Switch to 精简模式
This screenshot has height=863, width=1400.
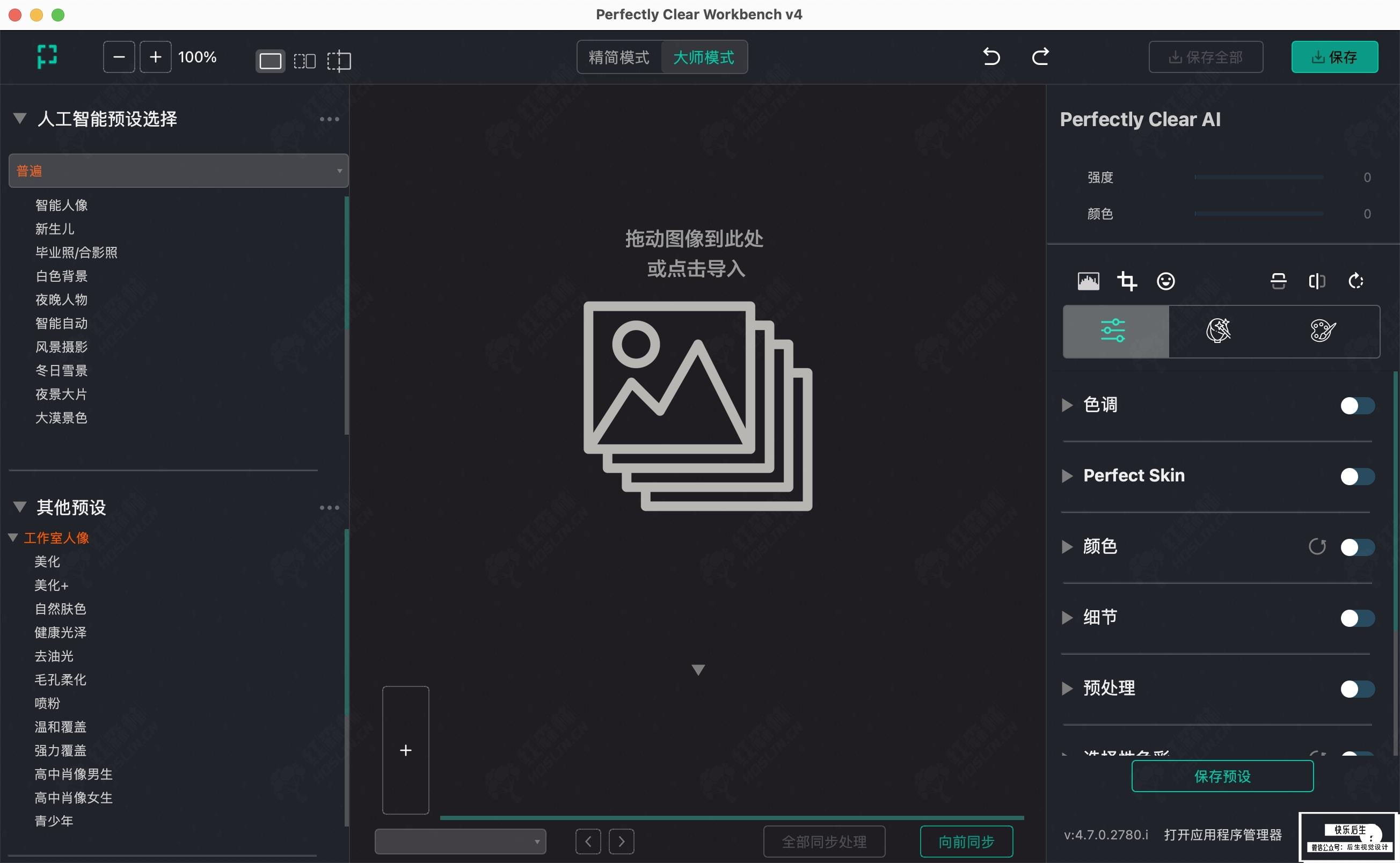(619, 57)
